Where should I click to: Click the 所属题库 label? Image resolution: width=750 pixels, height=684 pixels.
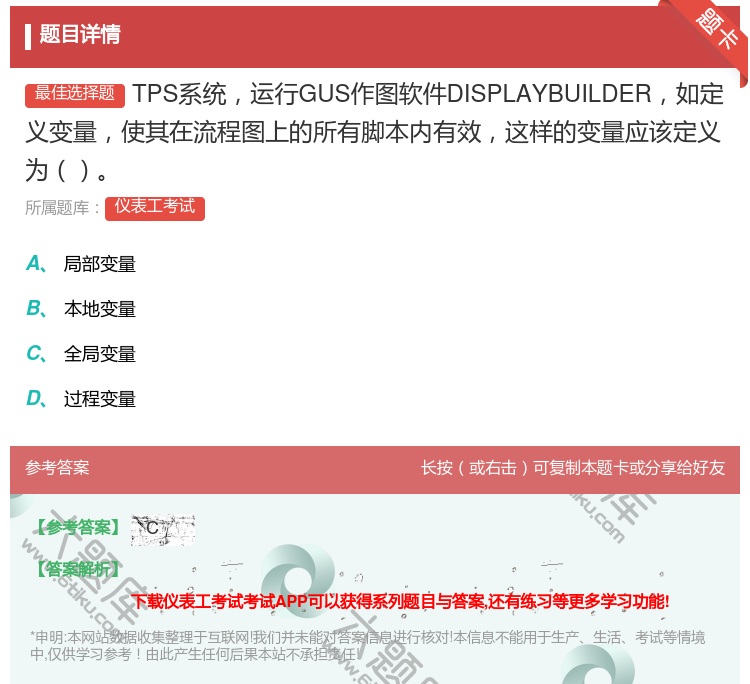[x=63, y=208]
